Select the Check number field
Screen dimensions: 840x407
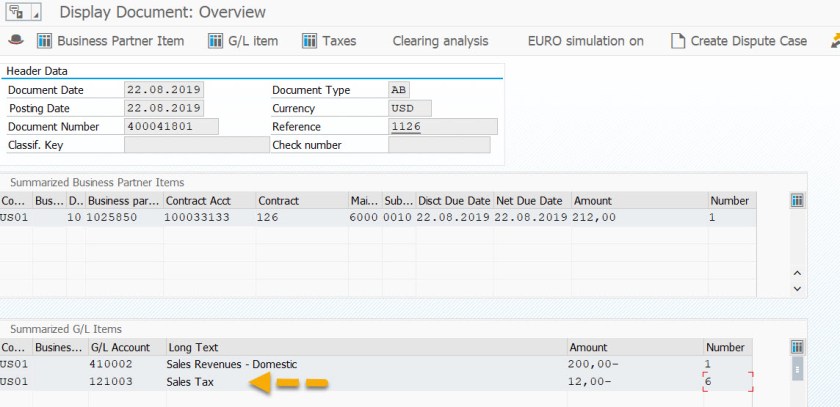439,145
